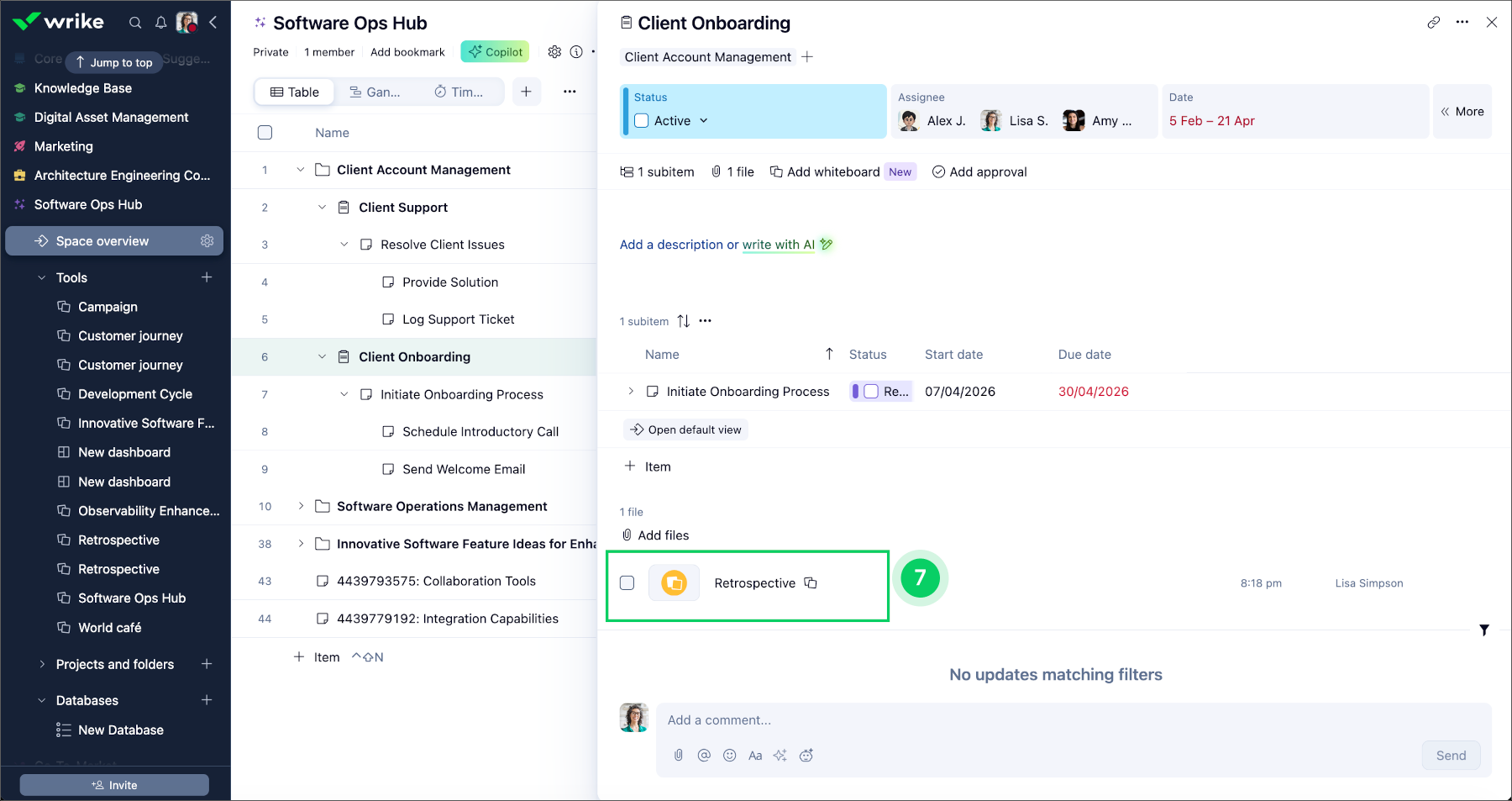This screenshot has height=801, width=1512.
Task: Click Jump to top button
Action: coord(113,62)
